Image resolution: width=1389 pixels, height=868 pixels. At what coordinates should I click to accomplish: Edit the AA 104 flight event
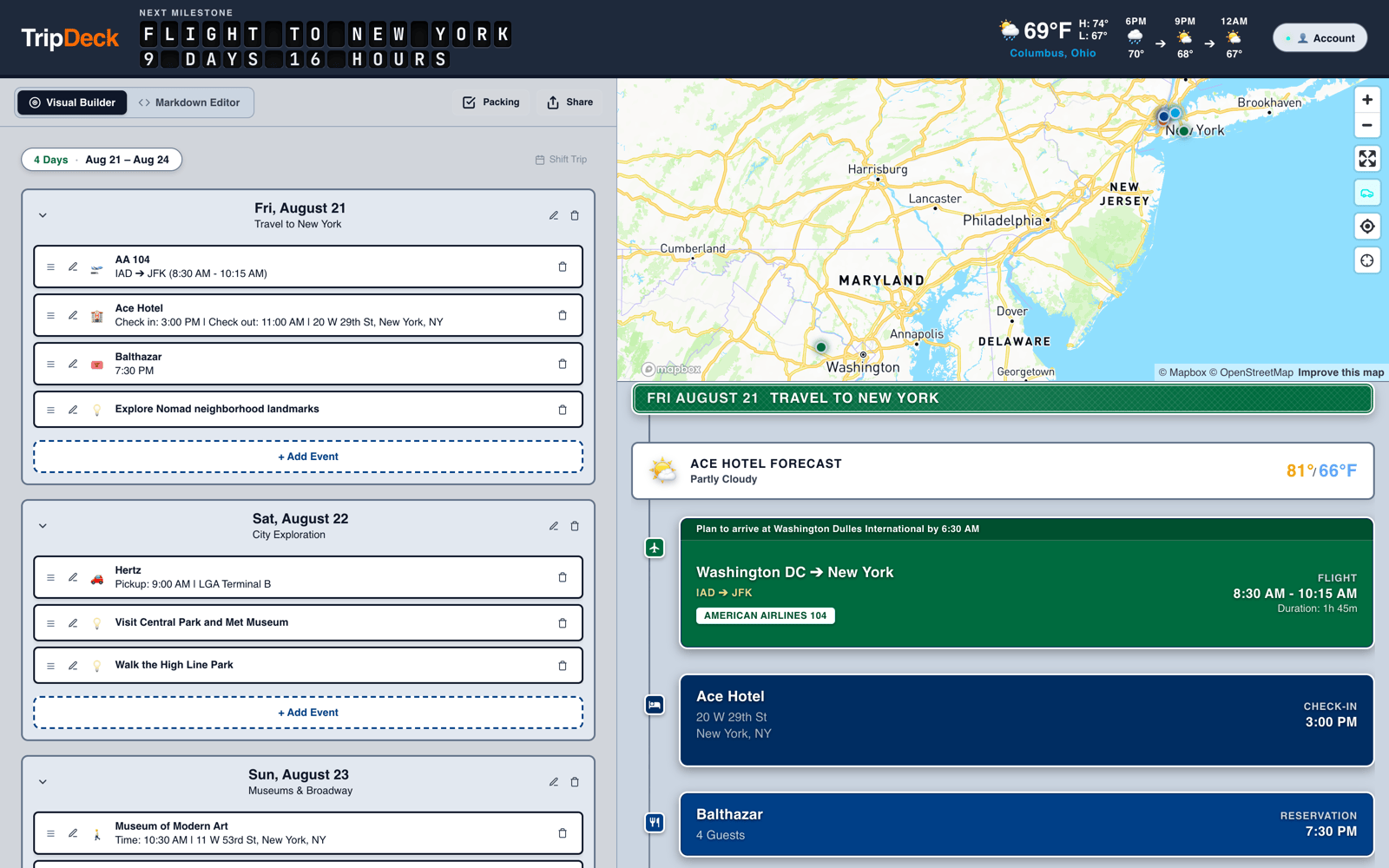coord(73,266)
